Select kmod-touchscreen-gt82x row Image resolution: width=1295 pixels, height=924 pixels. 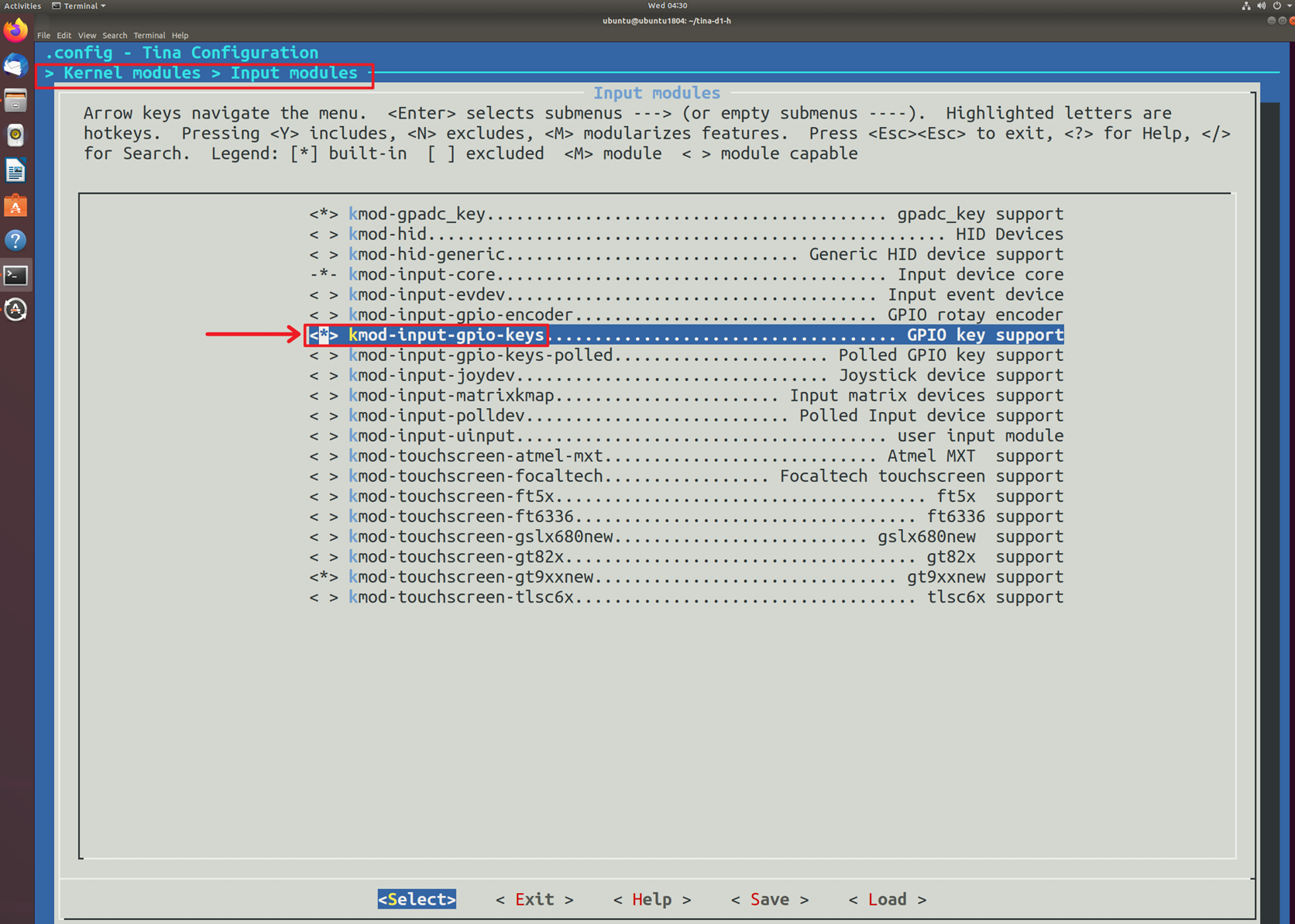tap(686, 557)
